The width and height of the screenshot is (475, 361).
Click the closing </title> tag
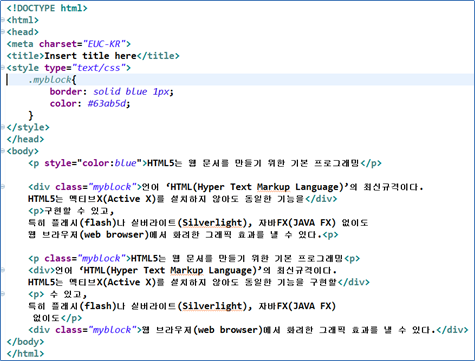tap(158, 56)
